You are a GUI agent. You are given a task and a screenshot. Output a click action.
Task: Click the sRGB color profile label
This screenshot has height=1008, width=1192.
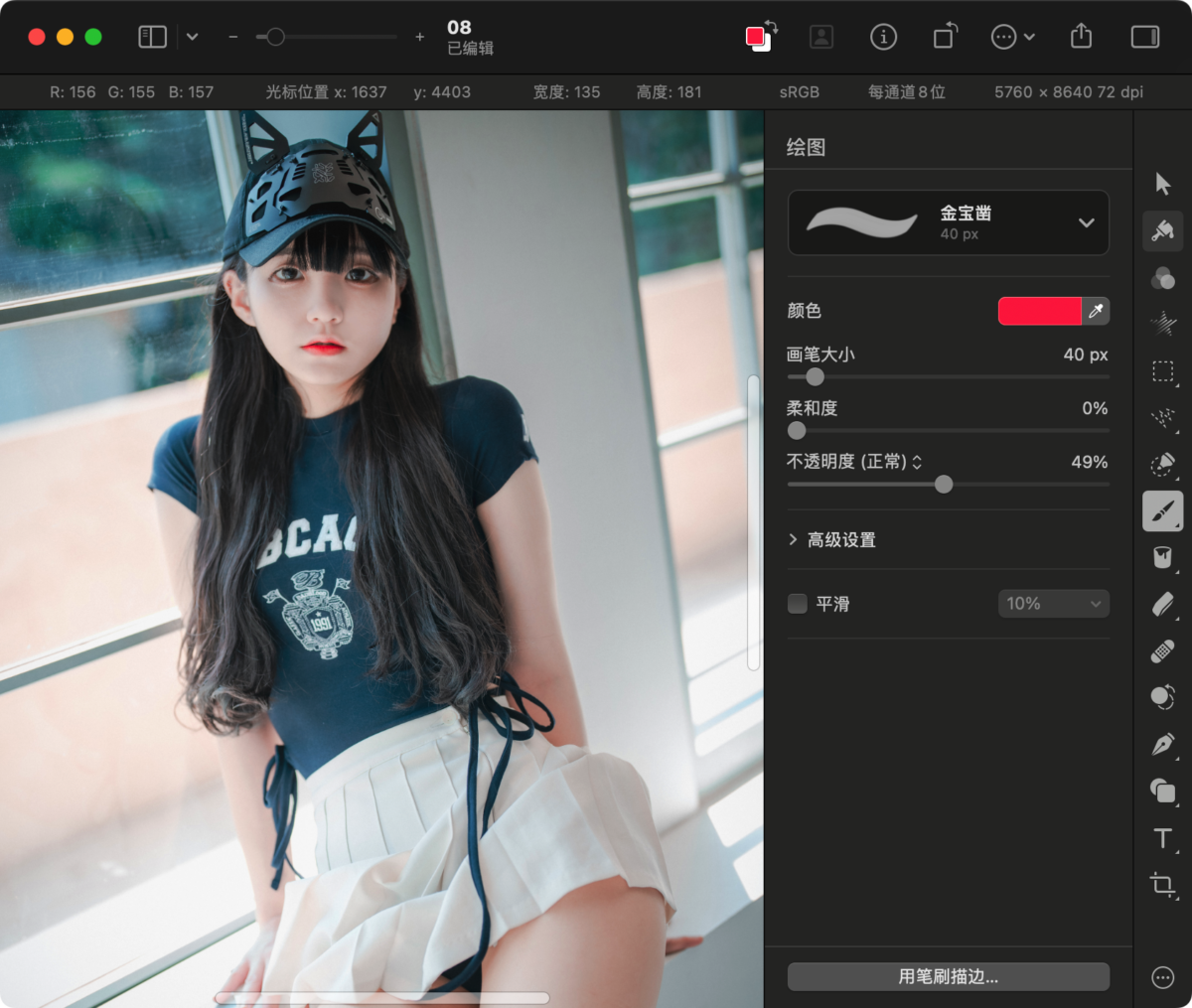coord(800,92)
